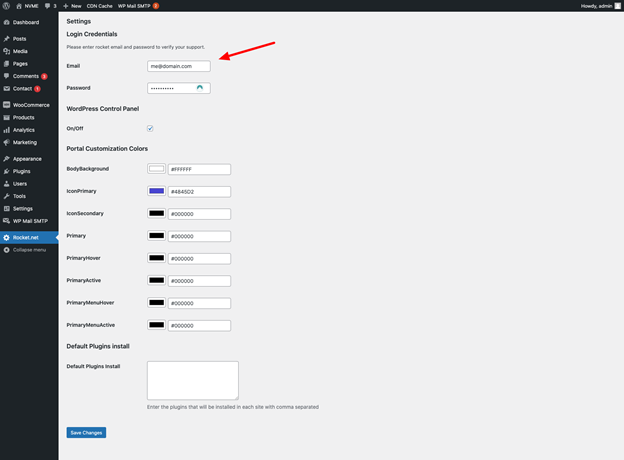
Task: Toggle the WordPress Control Panel On/Off checkbox
Action: [150, 128]
